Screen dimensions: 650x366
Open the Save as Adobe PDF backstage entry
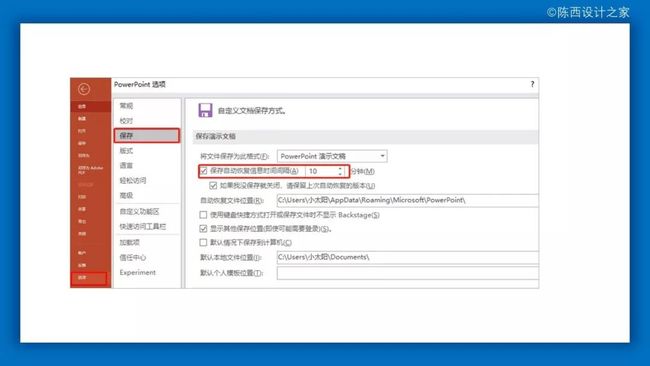point(90,170)
